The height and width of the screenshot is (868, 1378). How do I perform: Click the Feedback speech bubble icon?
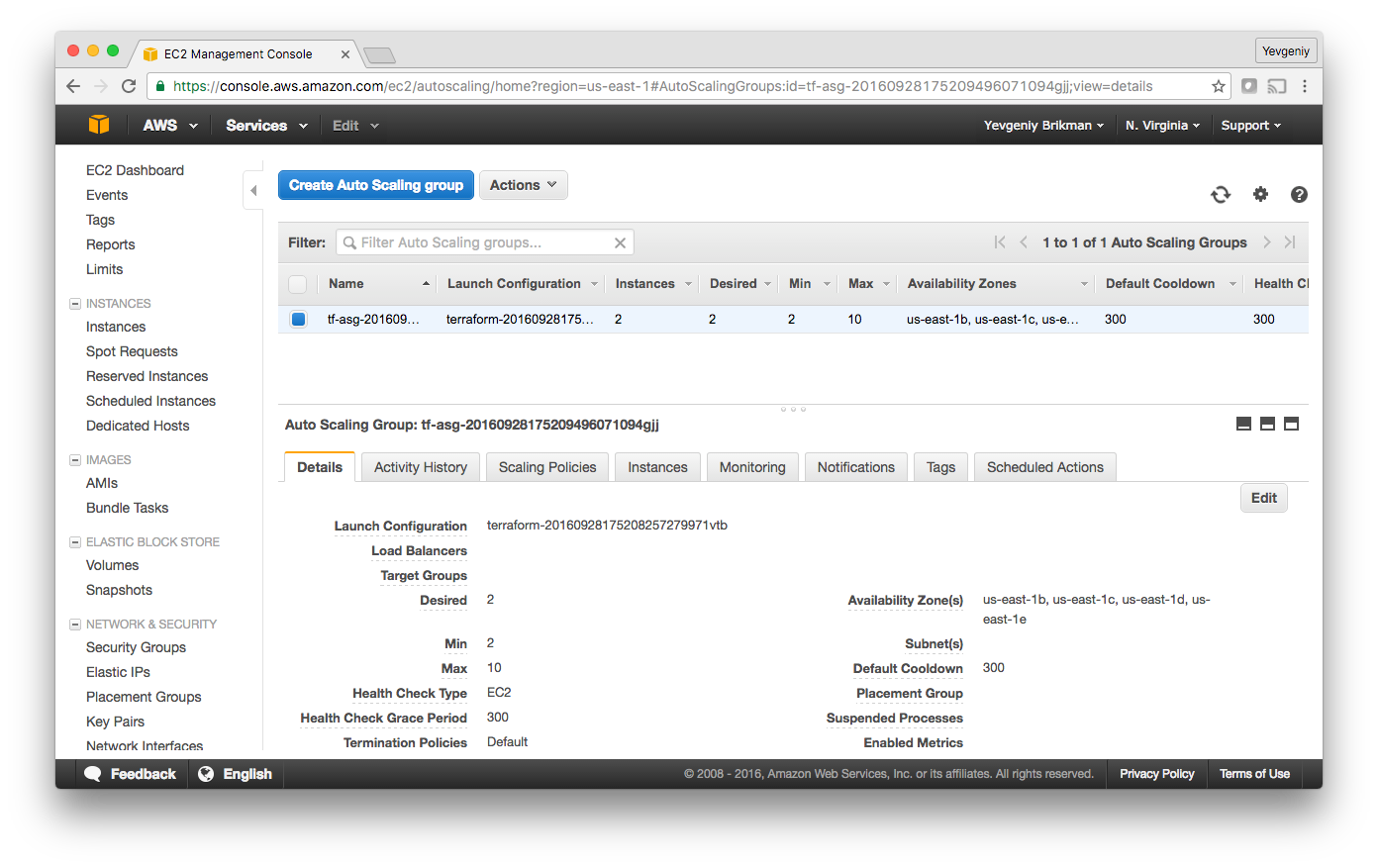click(93, 774)
